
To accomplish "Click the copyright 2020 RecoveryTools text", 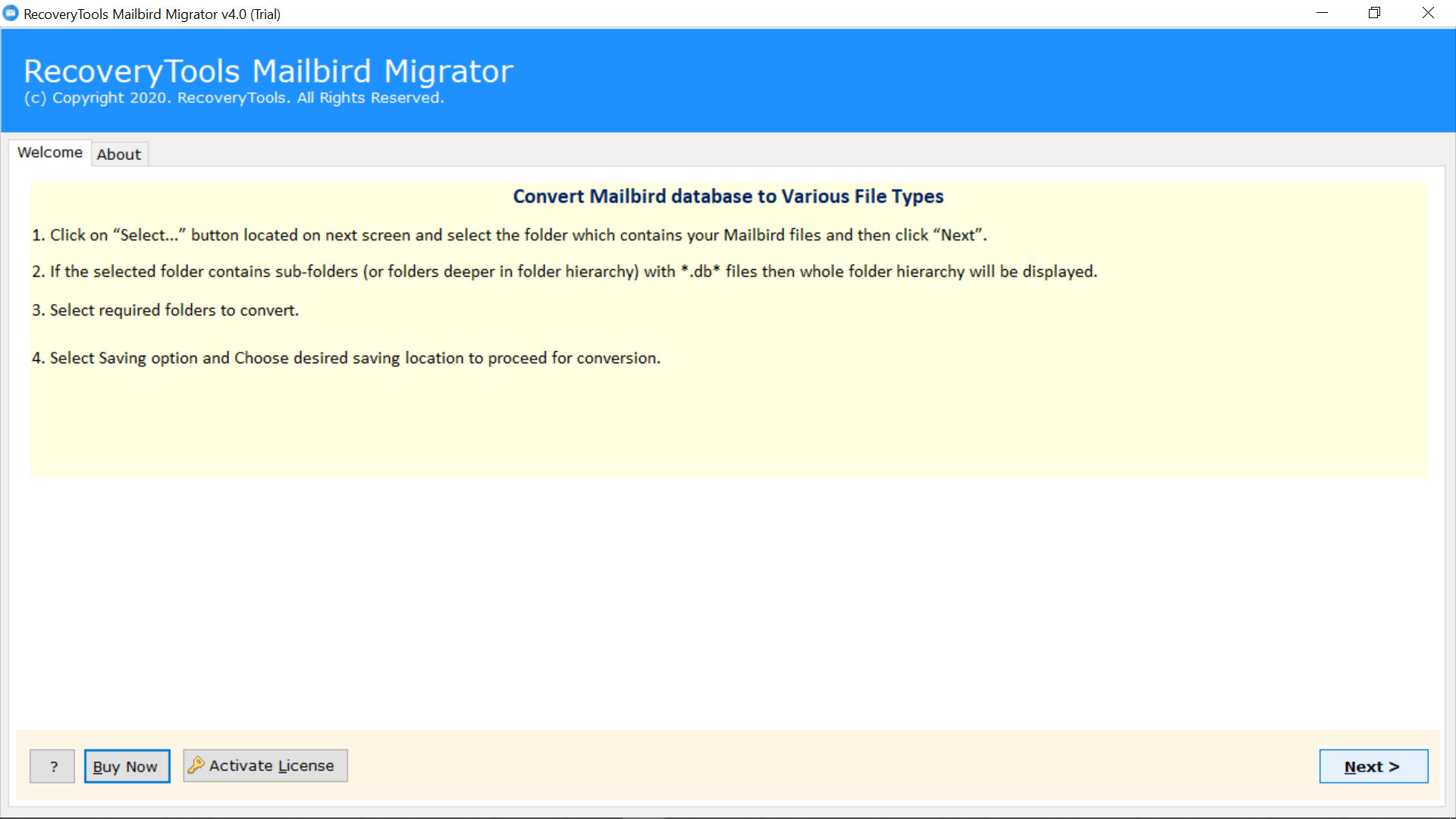I will (234, 98).
